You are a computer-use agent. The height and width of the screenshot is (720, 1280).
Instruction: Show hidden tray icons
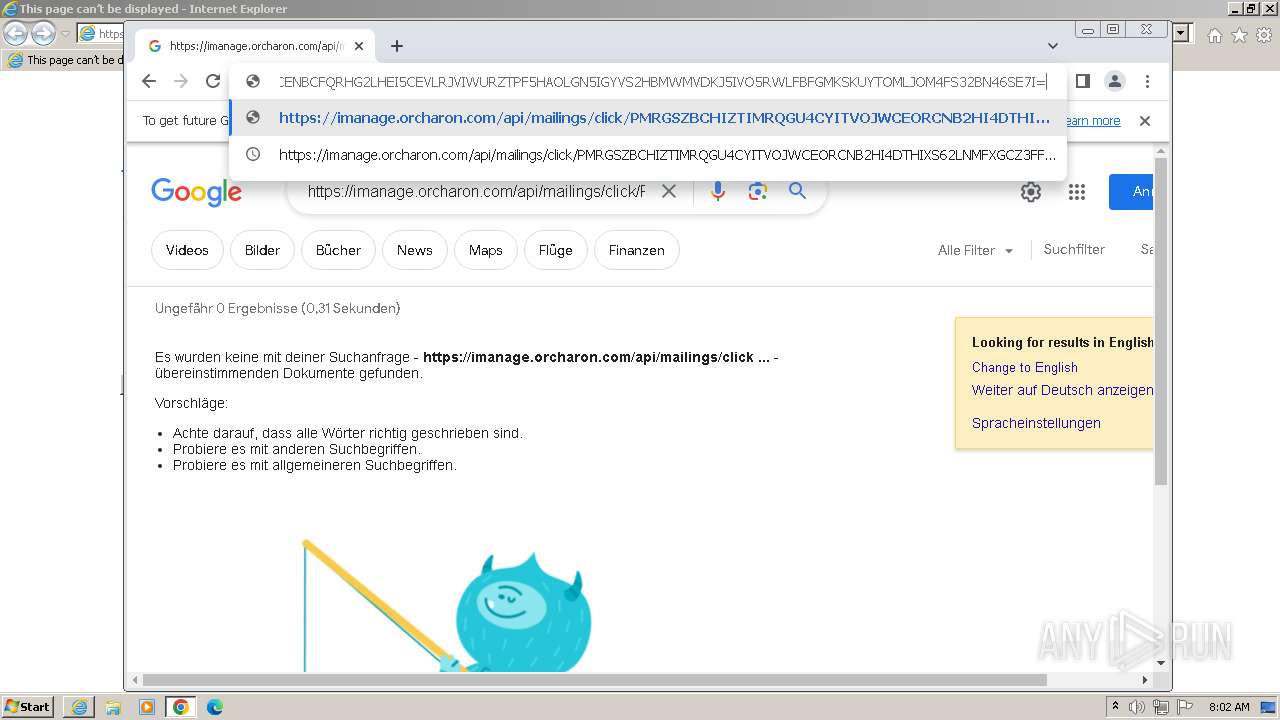tap(1115, 707)
